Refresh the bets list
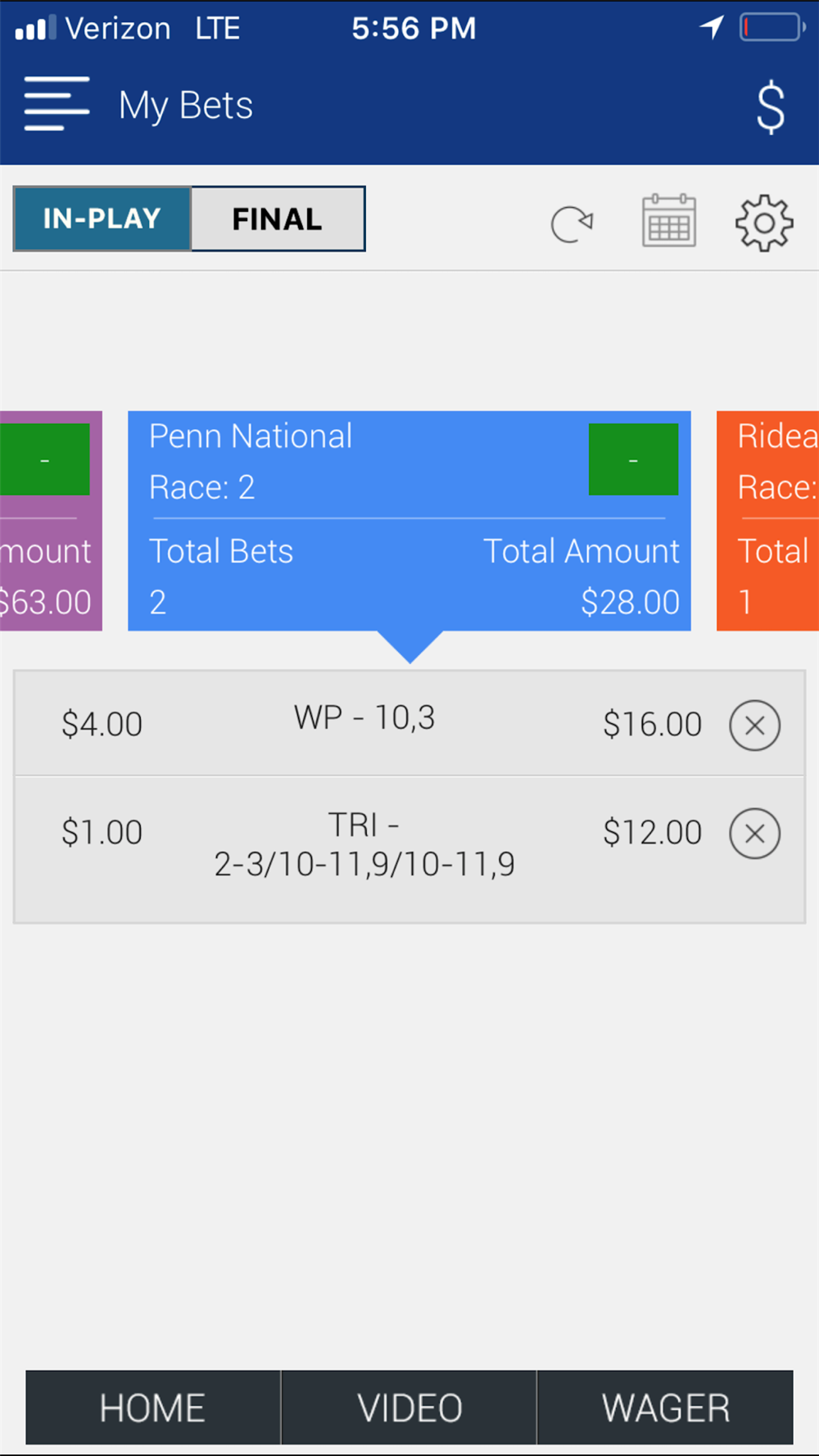 [x=572, y=223]
